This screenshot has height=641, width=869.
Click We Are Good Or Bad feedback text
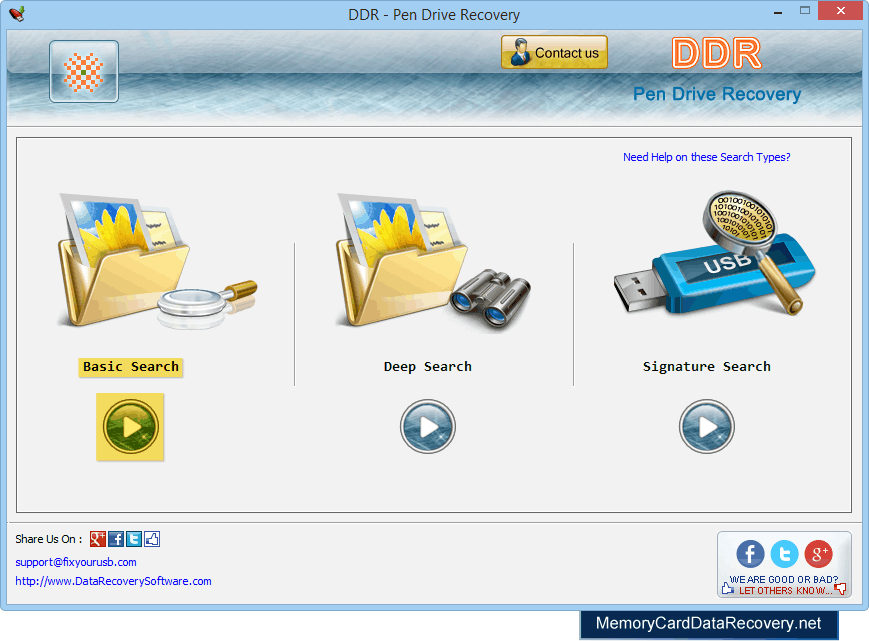(x=784, y=580)
